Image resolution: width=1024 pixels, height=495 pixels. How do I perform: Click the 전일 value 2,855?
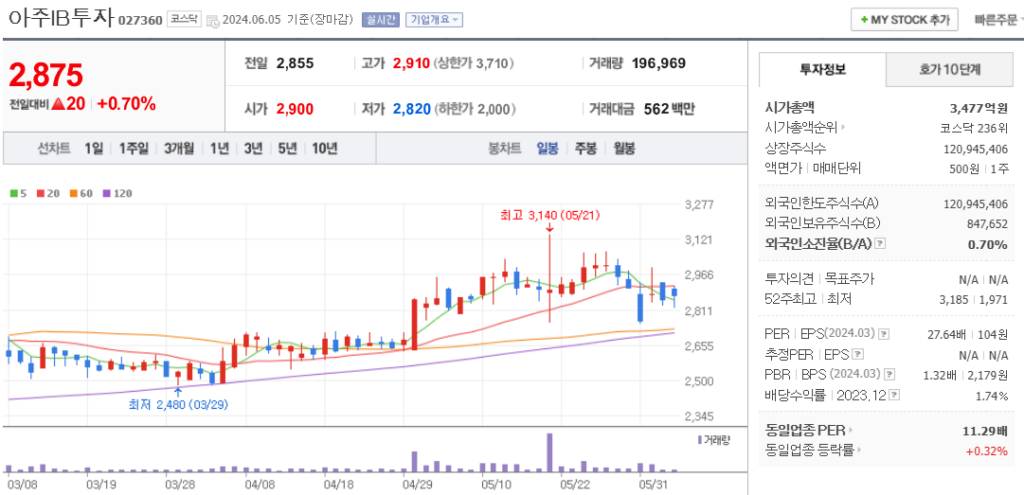295,63
